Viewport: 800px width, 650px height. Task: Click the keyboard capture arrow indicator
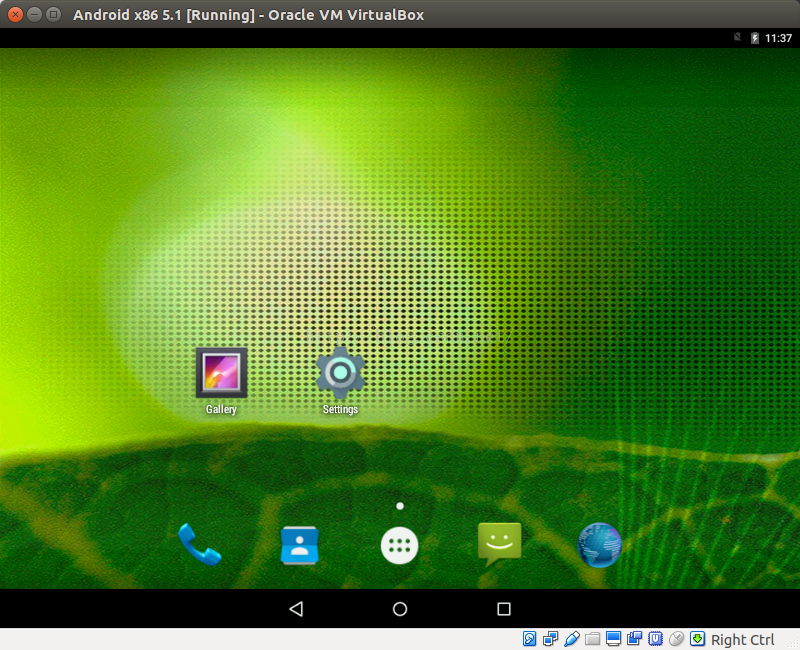pyautogui.click(x=697, y=639)
